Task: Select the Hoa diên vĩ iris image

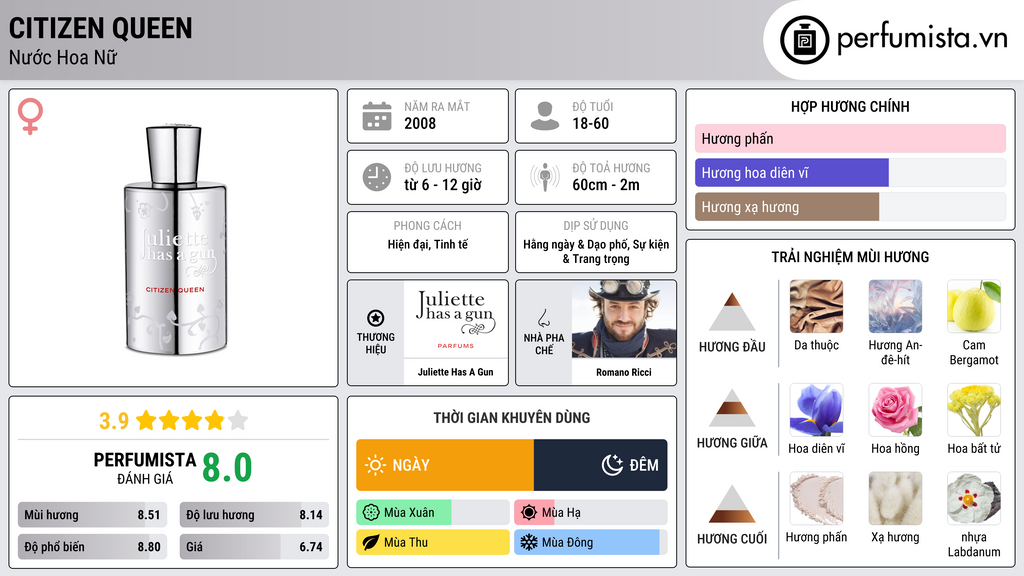Action: (816, 409)
